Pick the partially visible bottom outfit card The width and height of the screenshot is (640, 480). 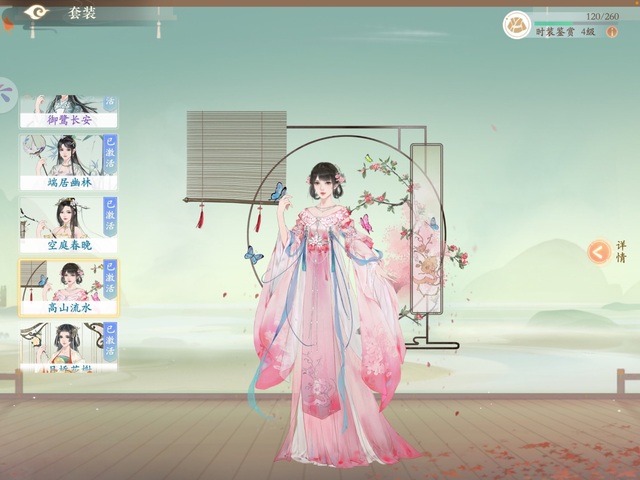click(x=68, y=348)
